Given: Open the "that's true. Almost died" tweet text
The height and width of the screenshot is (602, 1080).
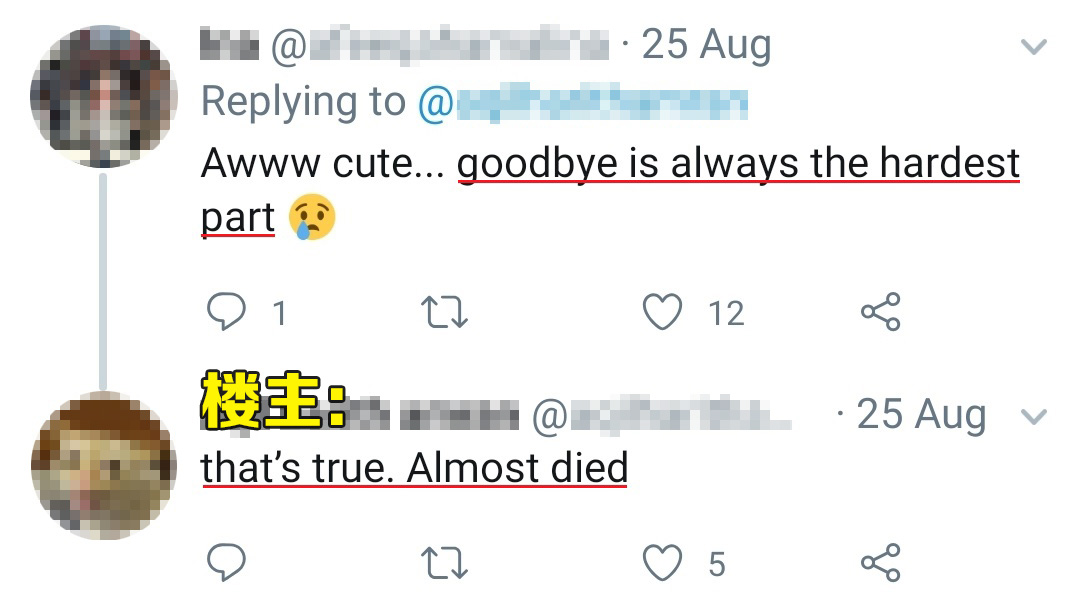Looking at the screenshot, I should coord(414,467).
